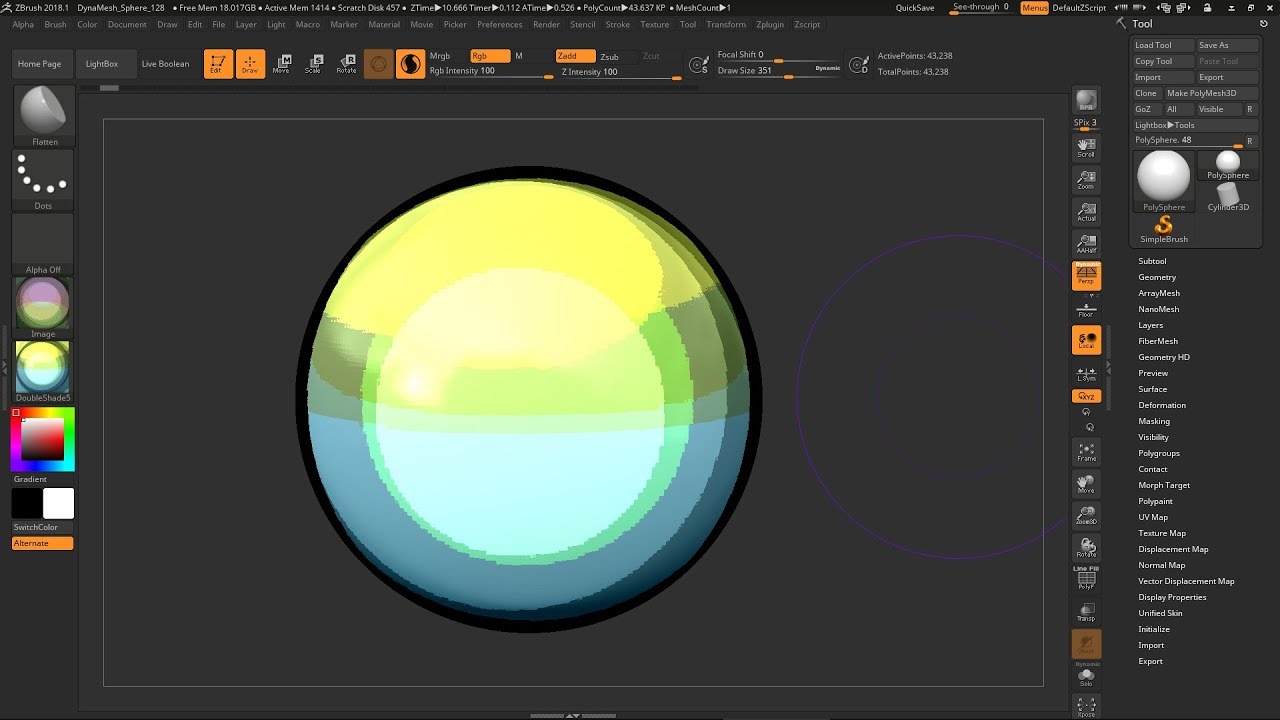Image resolution: width=1280 pixels, height=720 pixels.
Task: Select the Cylinder3D tool
Action: click(1228, 197)
